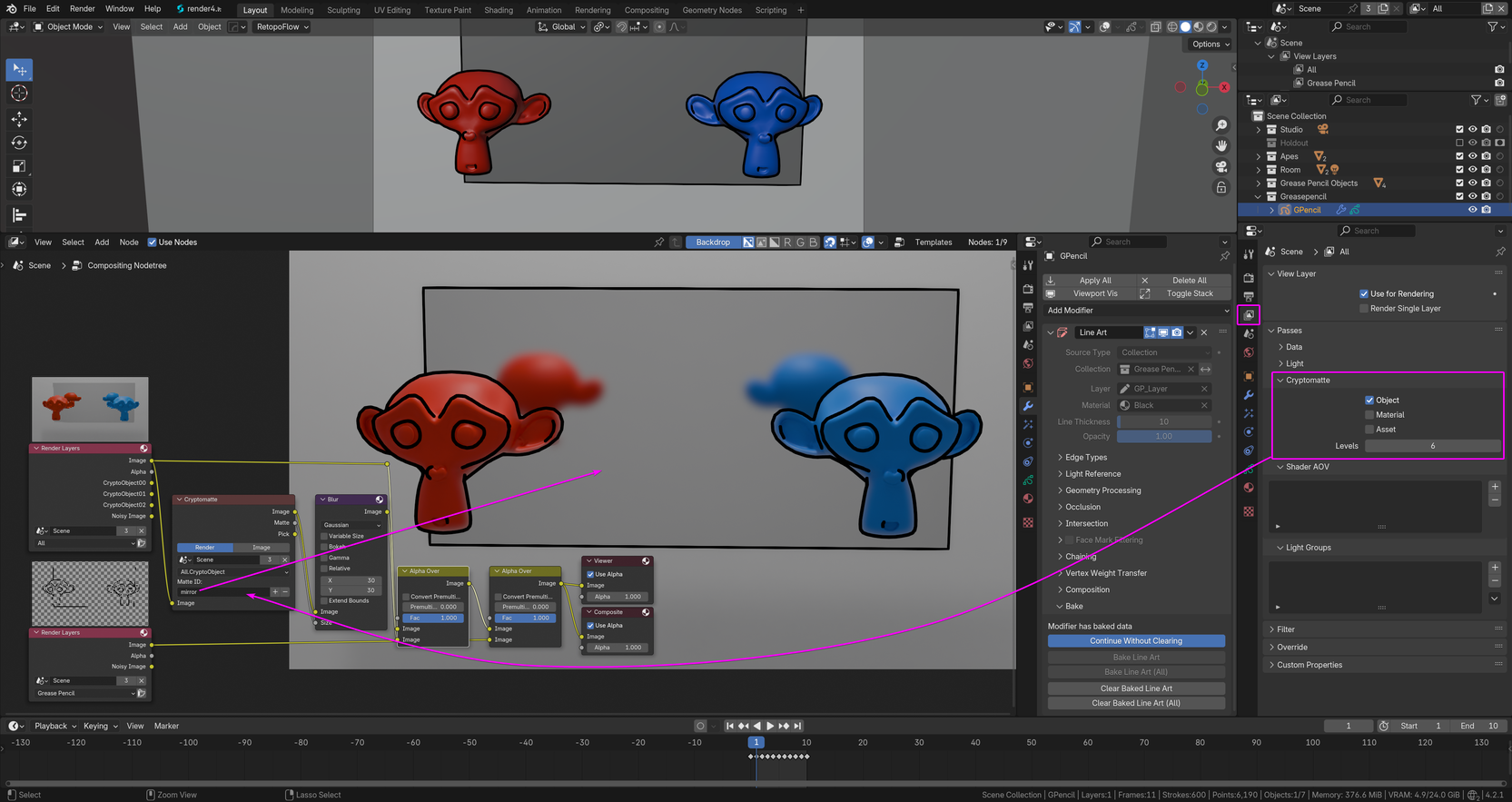Click the viewport pan hand icon
Image resolution: width=1512 pixels, height=802 pixels.
(1221, 145)
